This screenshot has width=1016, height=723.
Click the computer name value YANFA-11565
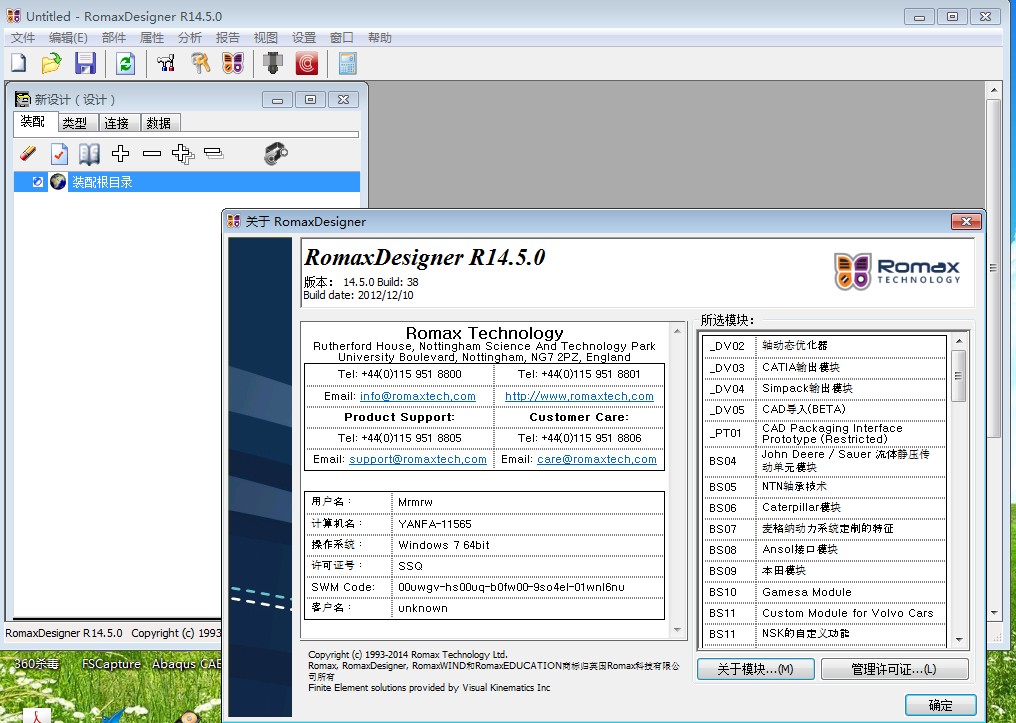pos(435,523)
